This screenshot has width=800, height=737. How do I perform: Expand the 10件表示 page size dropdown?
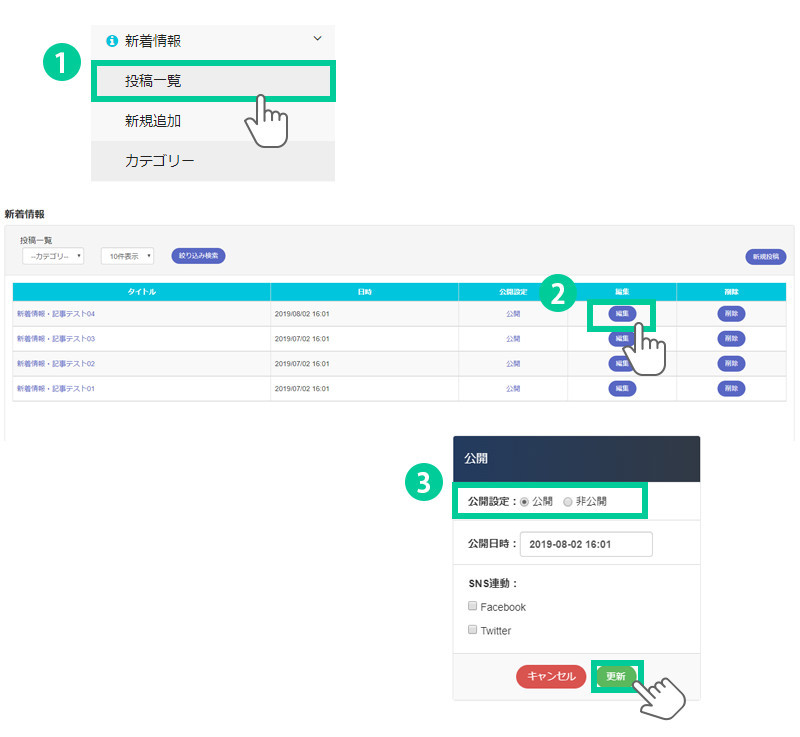click(127, 256)
